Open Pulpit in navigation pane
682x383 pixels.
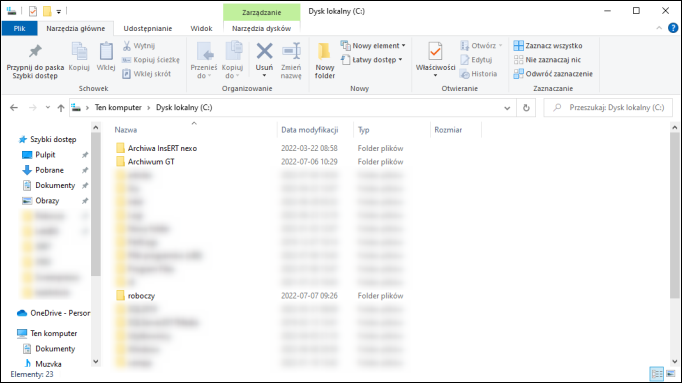pyautogui.click(x=39, y=155)
